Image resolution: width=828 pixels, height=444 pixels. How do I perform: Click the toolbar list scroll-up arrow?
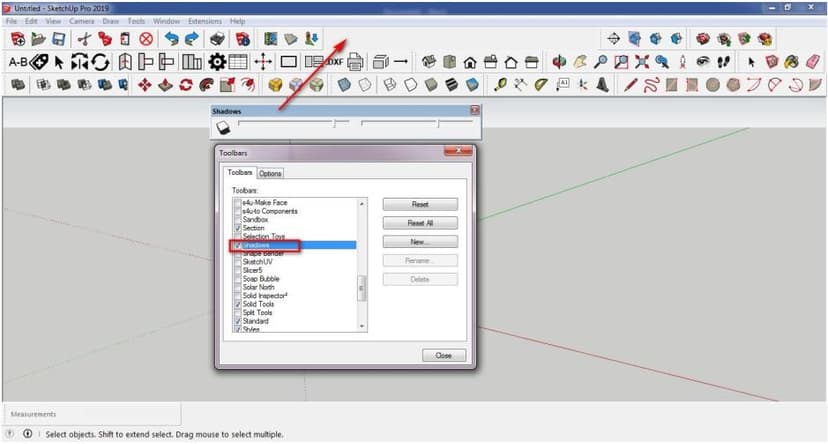pyautogui.click(x=362, y=203)
